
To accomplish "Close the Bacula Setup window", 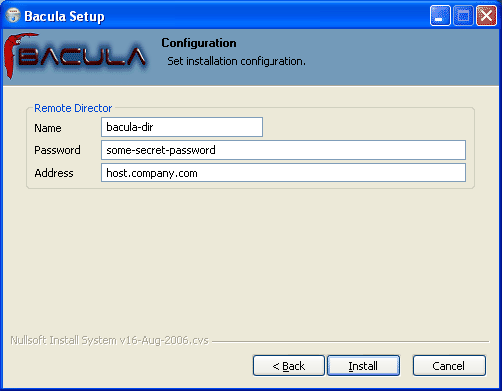I will 486,16.
